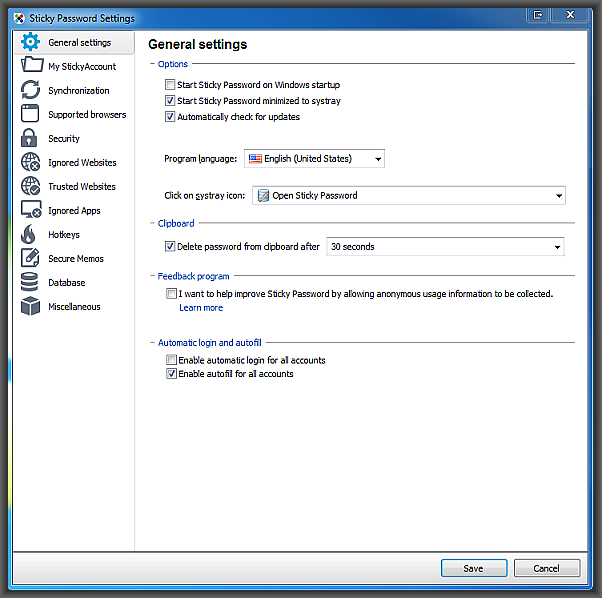Collapse the Feedback program section
Screen dimensions: 602x598
[152, 276]
